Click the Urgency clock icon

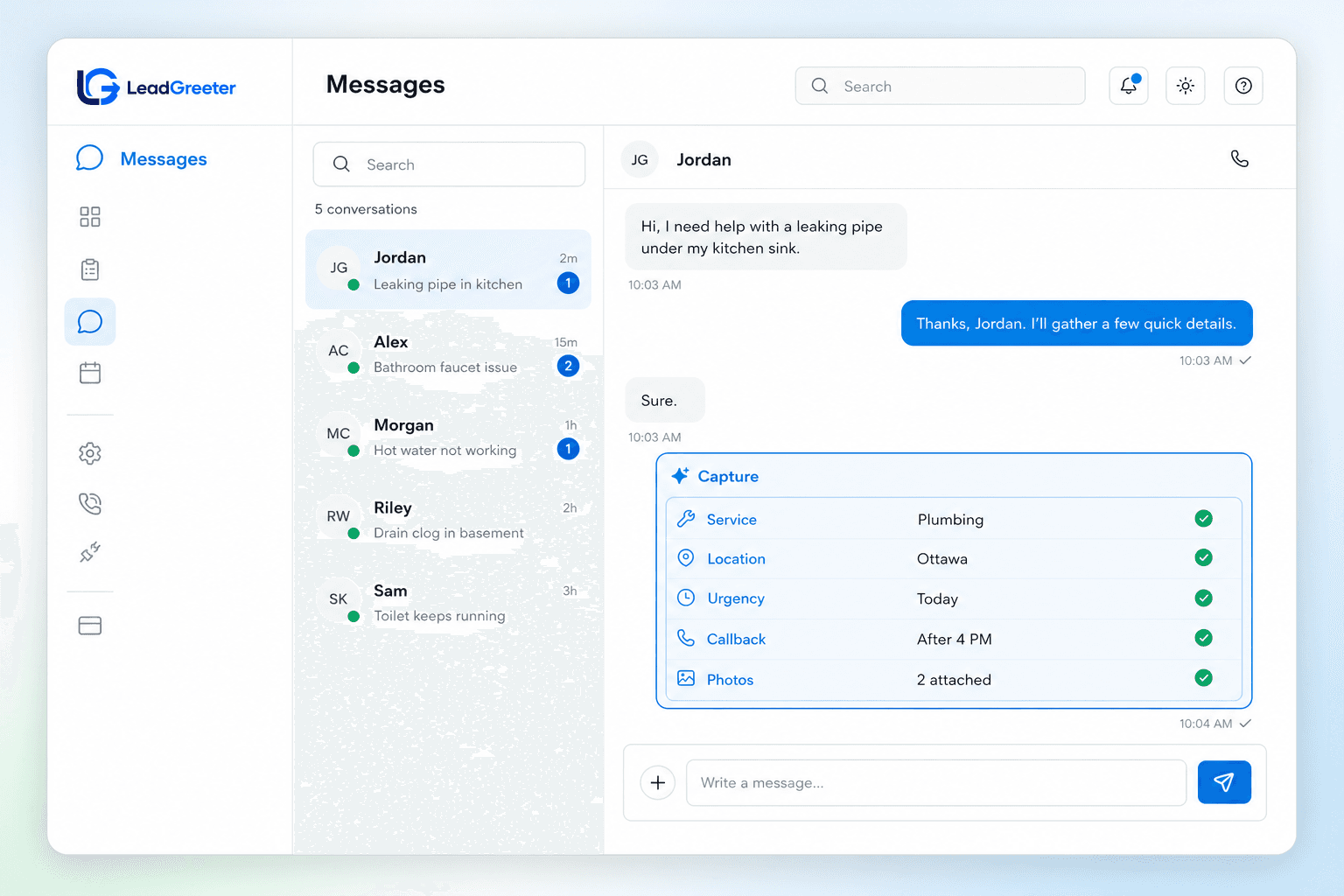(x=686, y=598)
